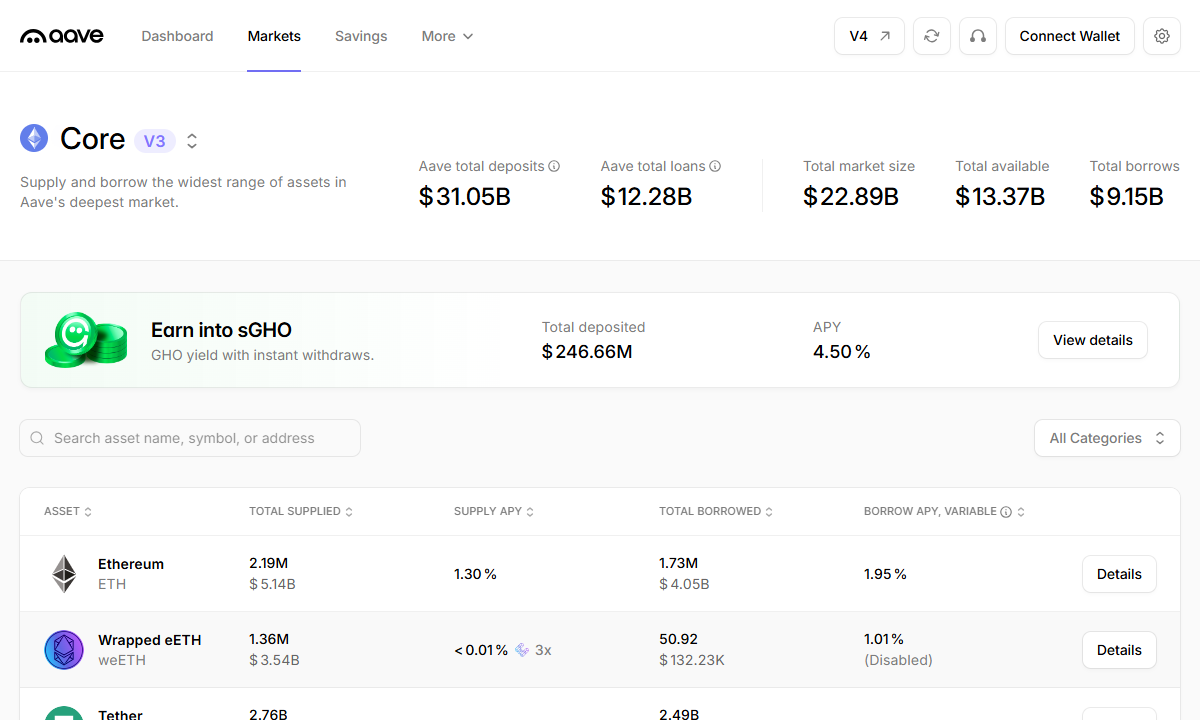The height and width of the screenshot is (720, 1200).
Task: Sort the table by Total Borrowed
Action: coord(716,512)
